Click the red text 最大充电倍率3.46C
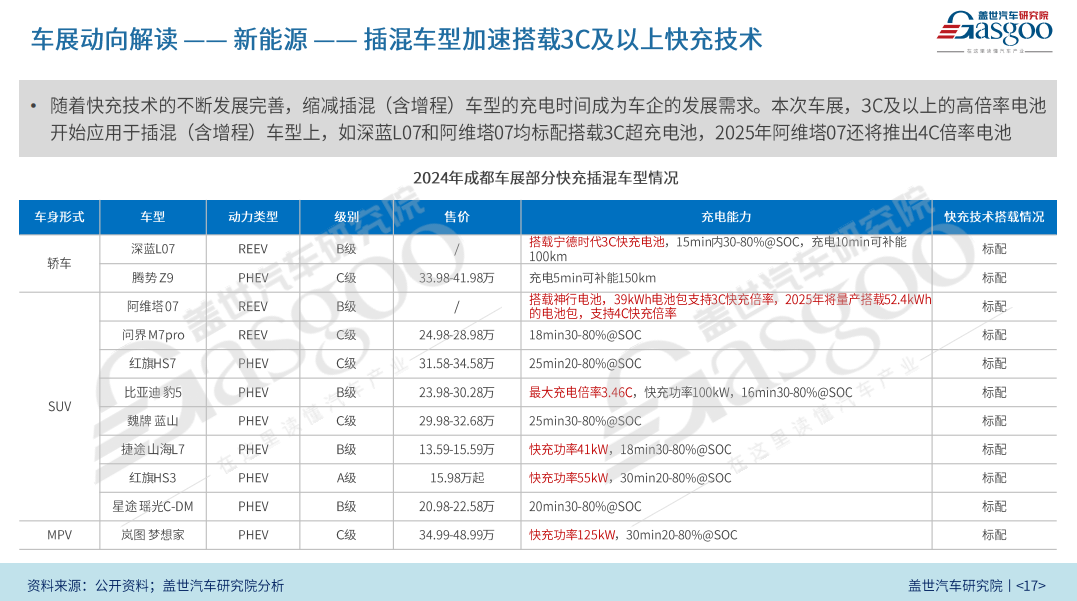1077x601 pixels. coord(580,392)
